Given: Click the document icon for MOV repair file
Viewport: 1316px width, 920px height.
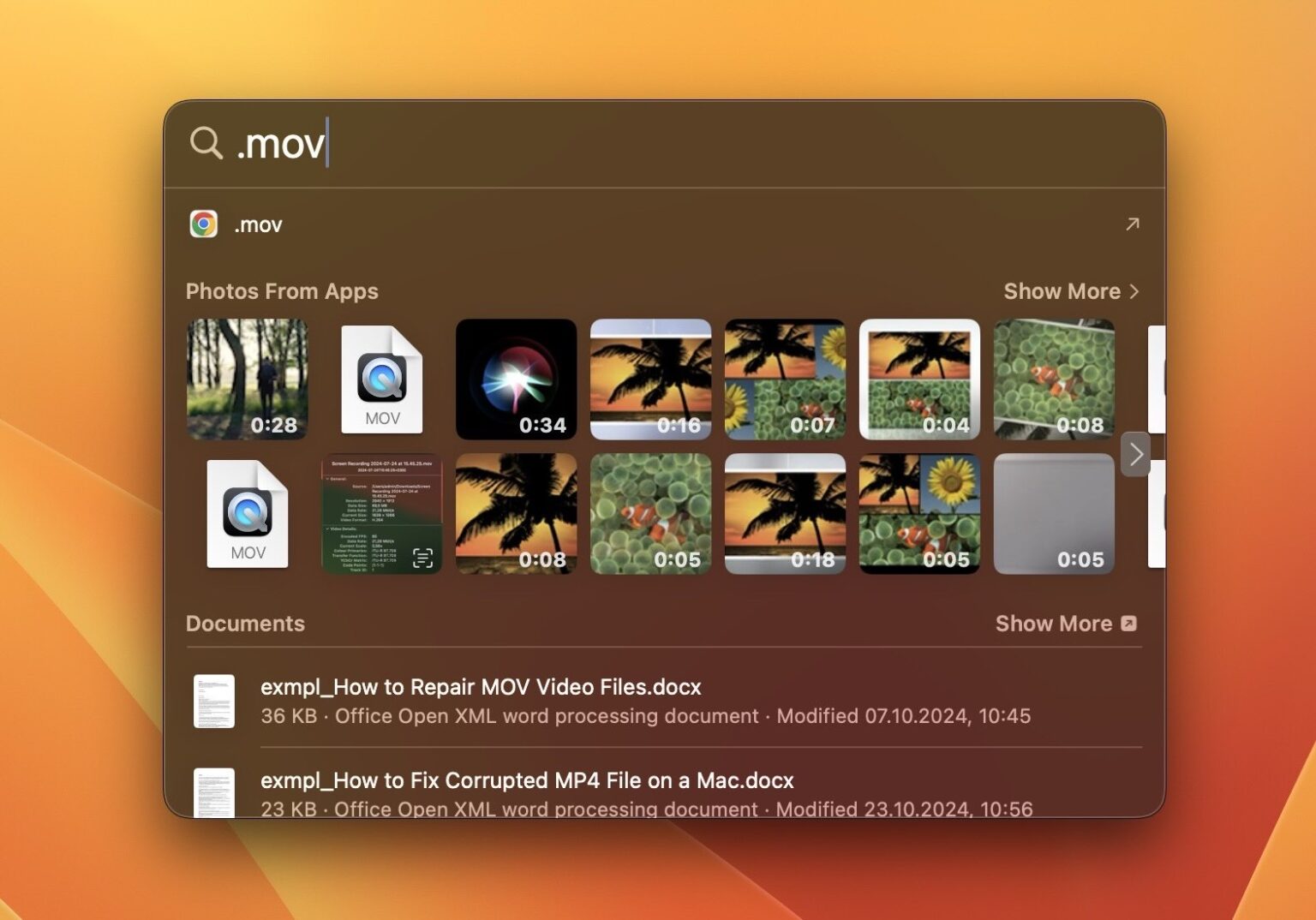Looking at the screenshot, I should point(213,700).
